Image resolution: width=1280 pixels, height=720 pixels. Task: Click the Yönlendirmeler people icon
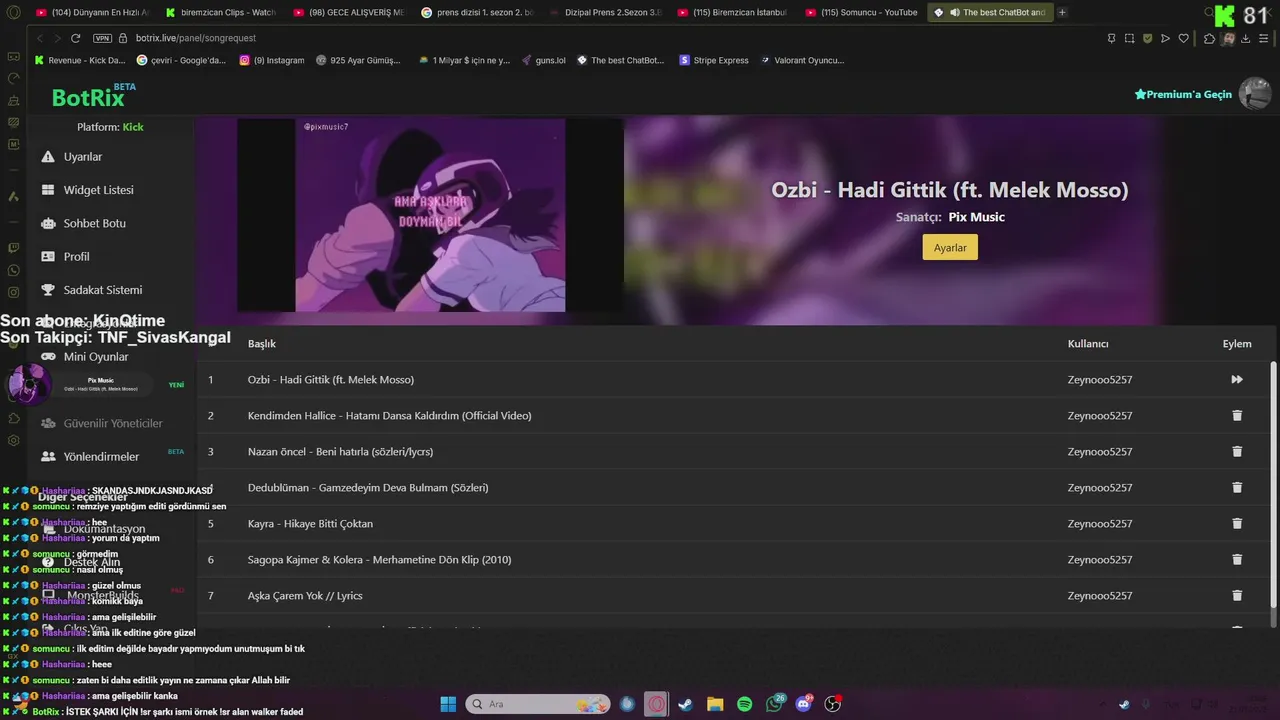[x=48, y=456]
